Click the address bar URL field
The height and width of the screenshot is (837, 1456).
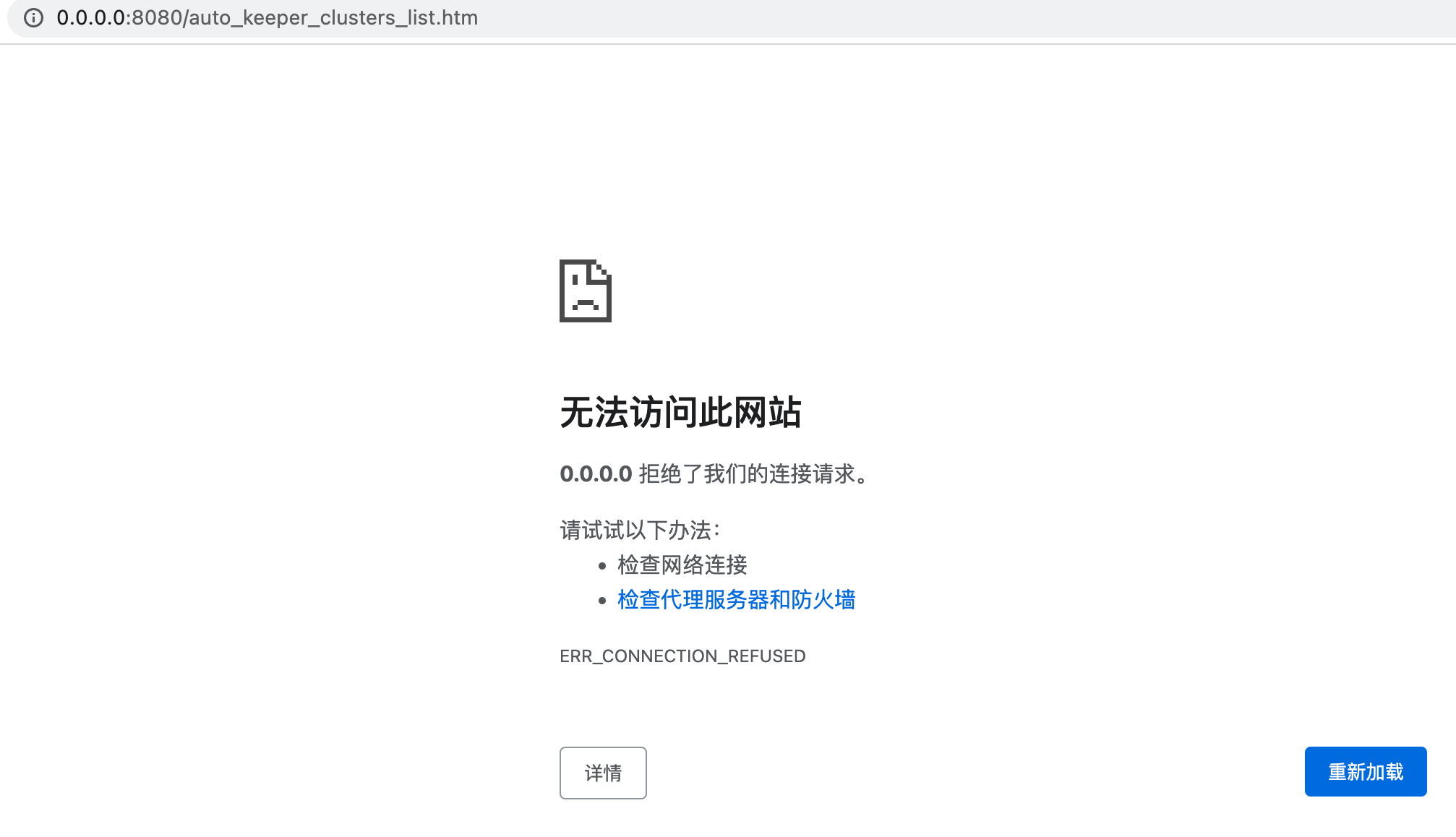[266, 18]
